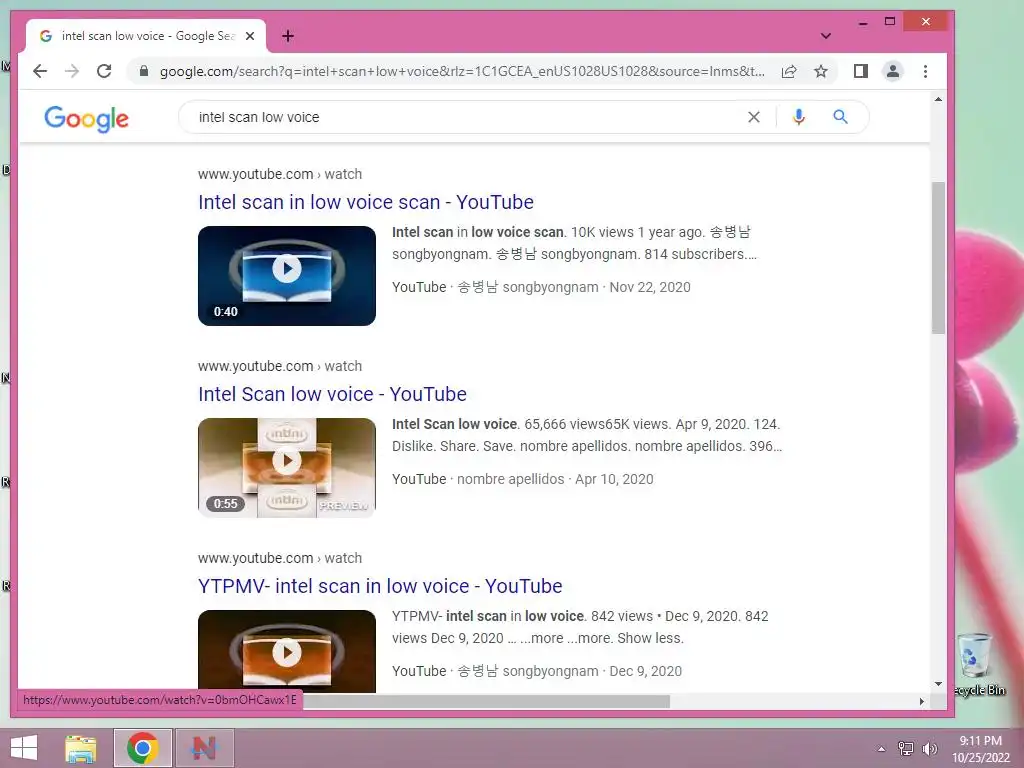
Task: Select the 'intel scan low voice - Google Search' tab
Action: [x=146, y=36]
